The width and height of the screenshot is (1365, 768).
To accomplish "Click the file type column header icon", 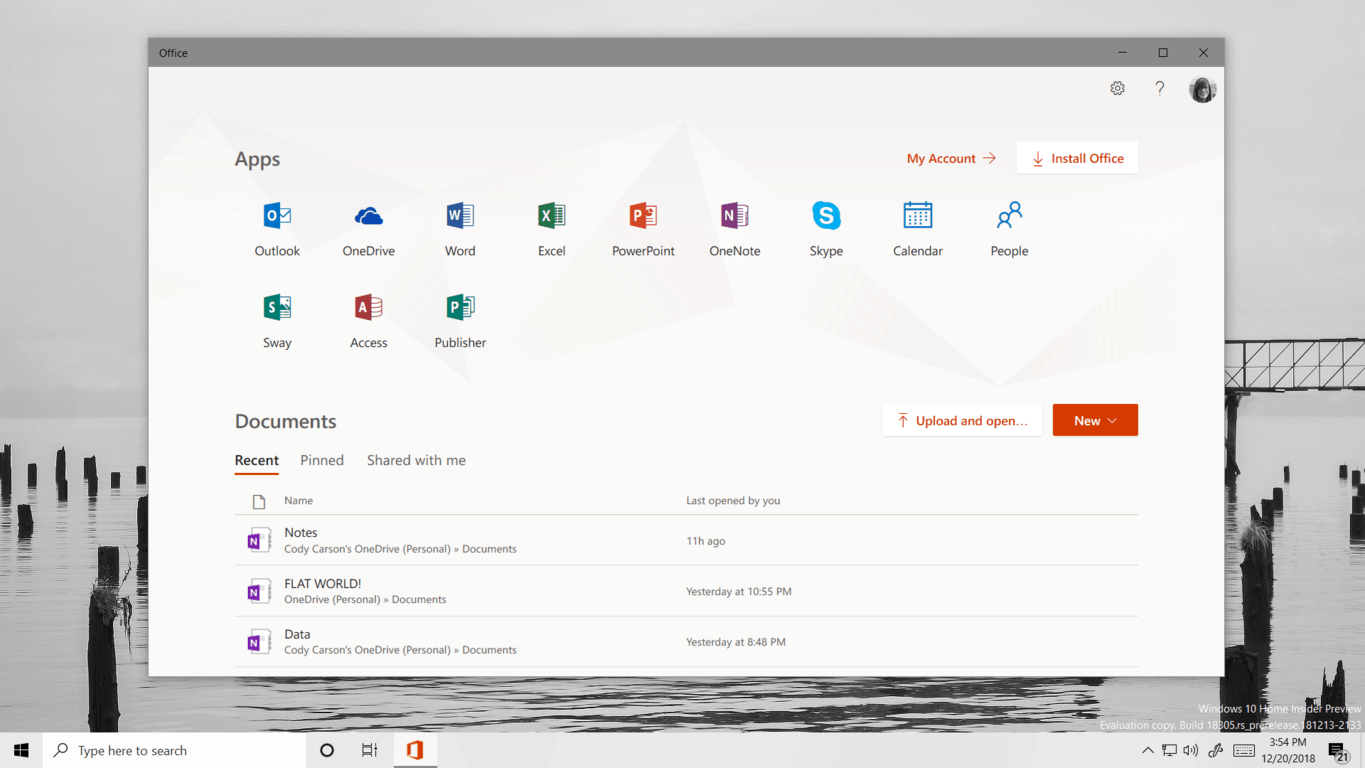I will coord(259,501).
